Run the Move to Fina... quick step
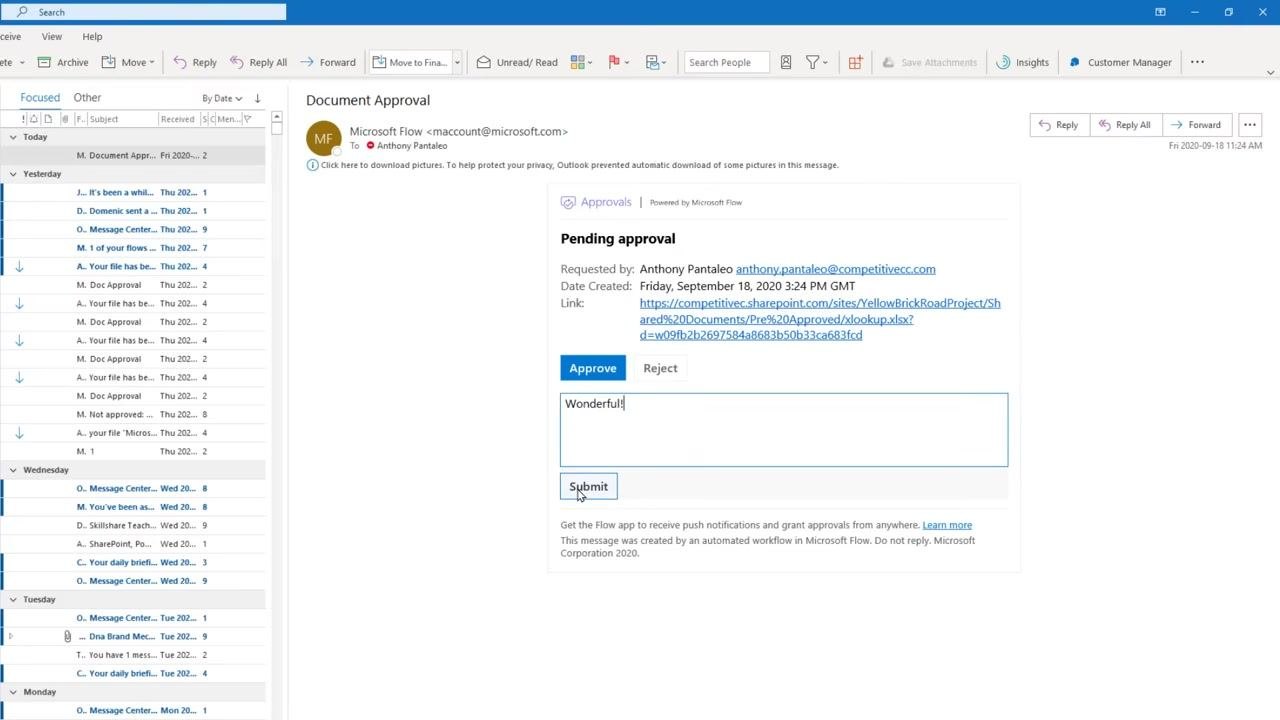 click(410, 62)
